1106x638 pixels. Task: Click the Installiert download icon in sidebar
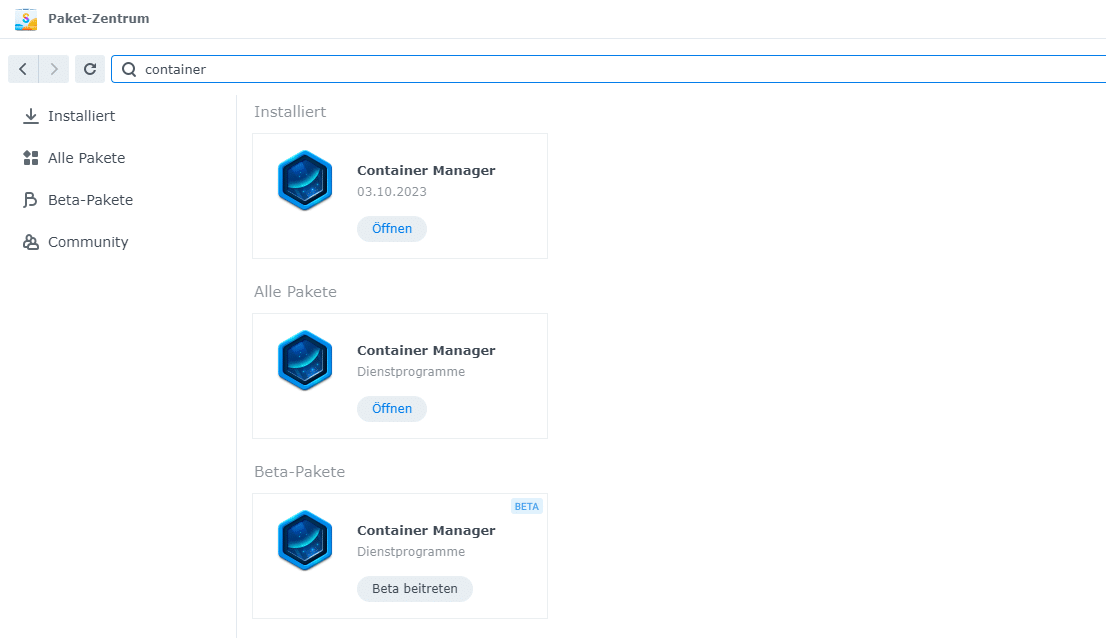click(x=30, y=116)
